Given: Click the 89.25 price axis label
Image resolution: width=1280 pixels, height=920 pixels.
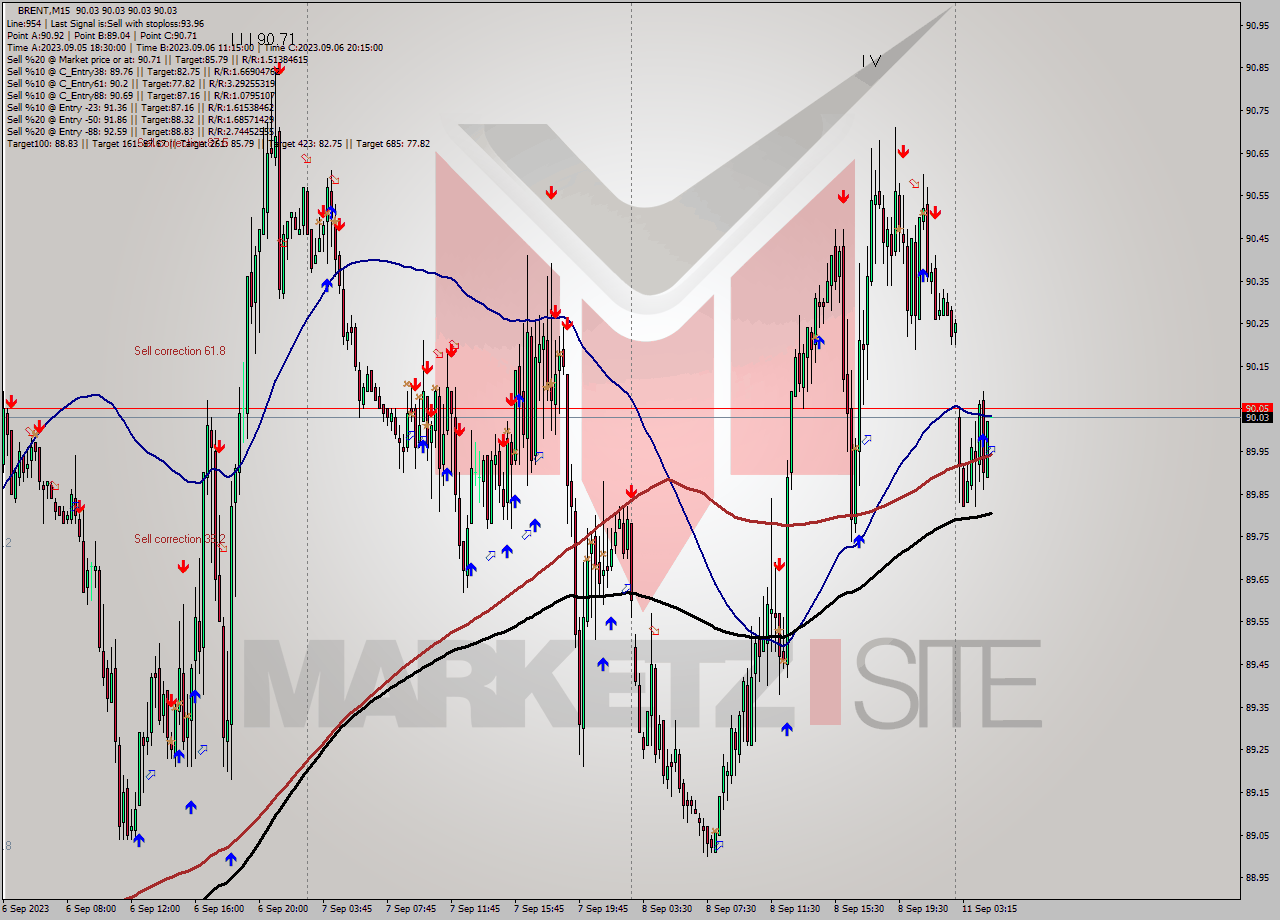Looking at the screenshot, I should 1257,749.
